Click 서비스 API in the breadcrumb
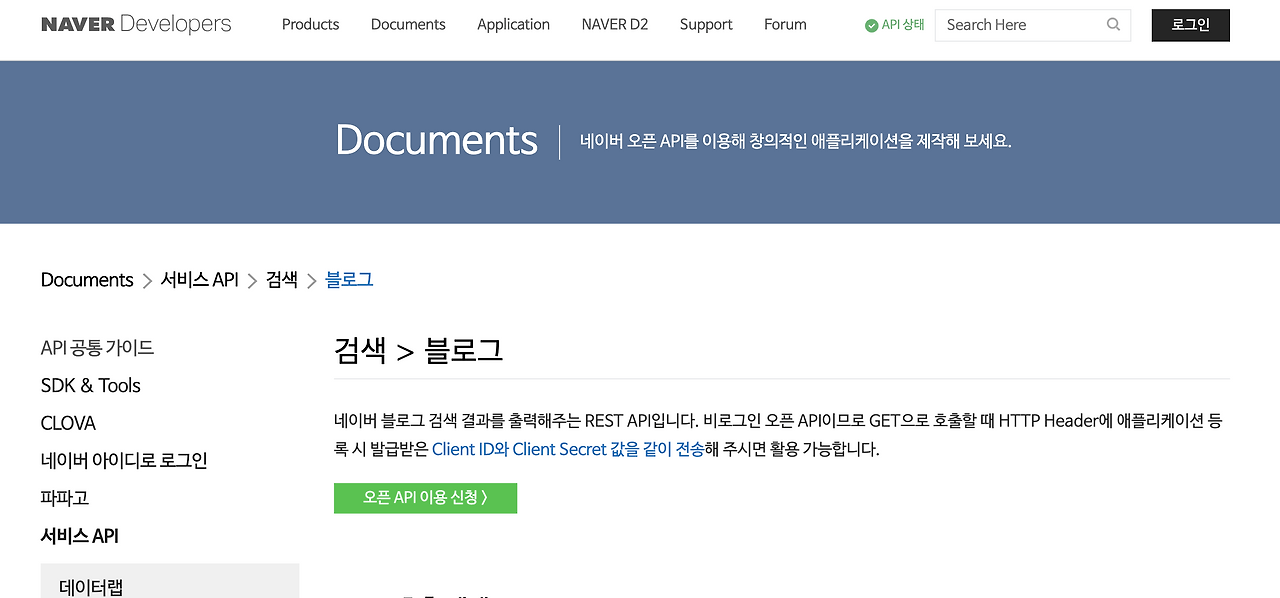 click(199, 280)
